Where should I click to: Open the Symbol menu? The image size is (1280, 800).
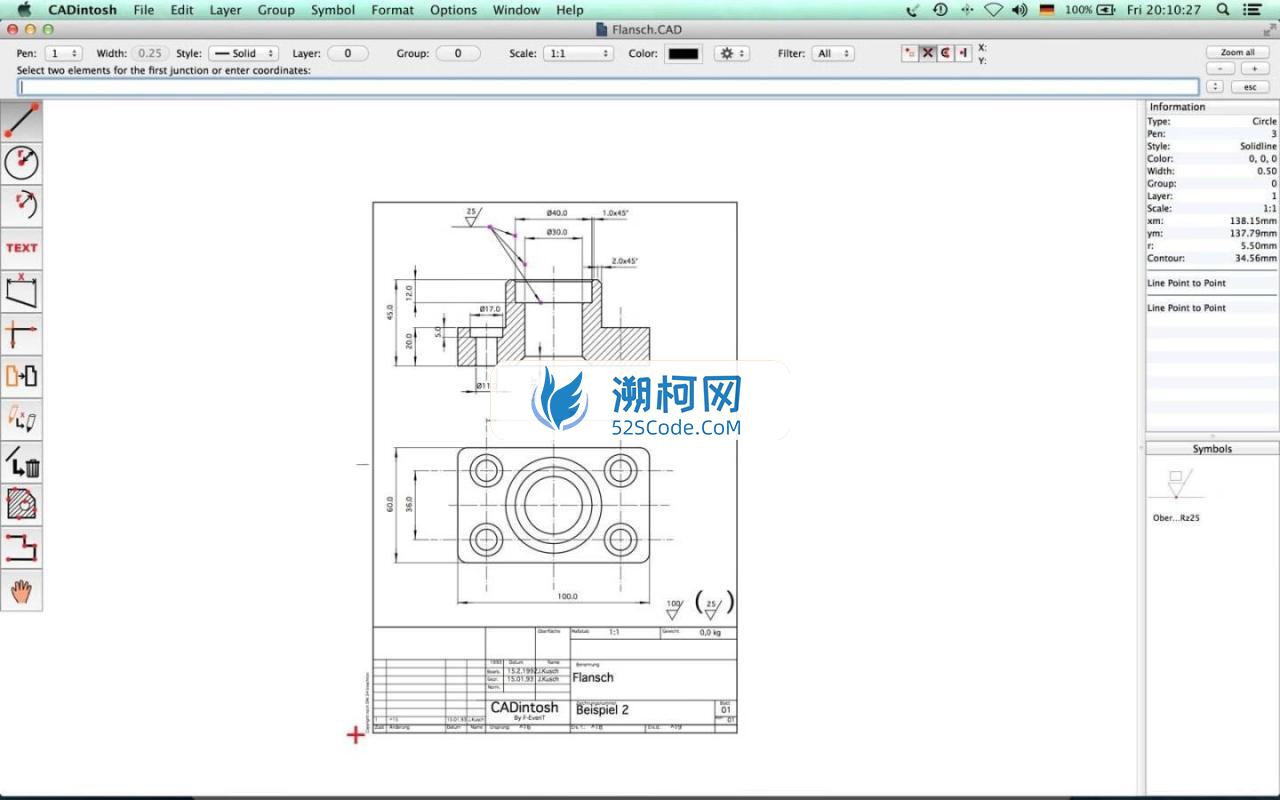click(332, 10)
